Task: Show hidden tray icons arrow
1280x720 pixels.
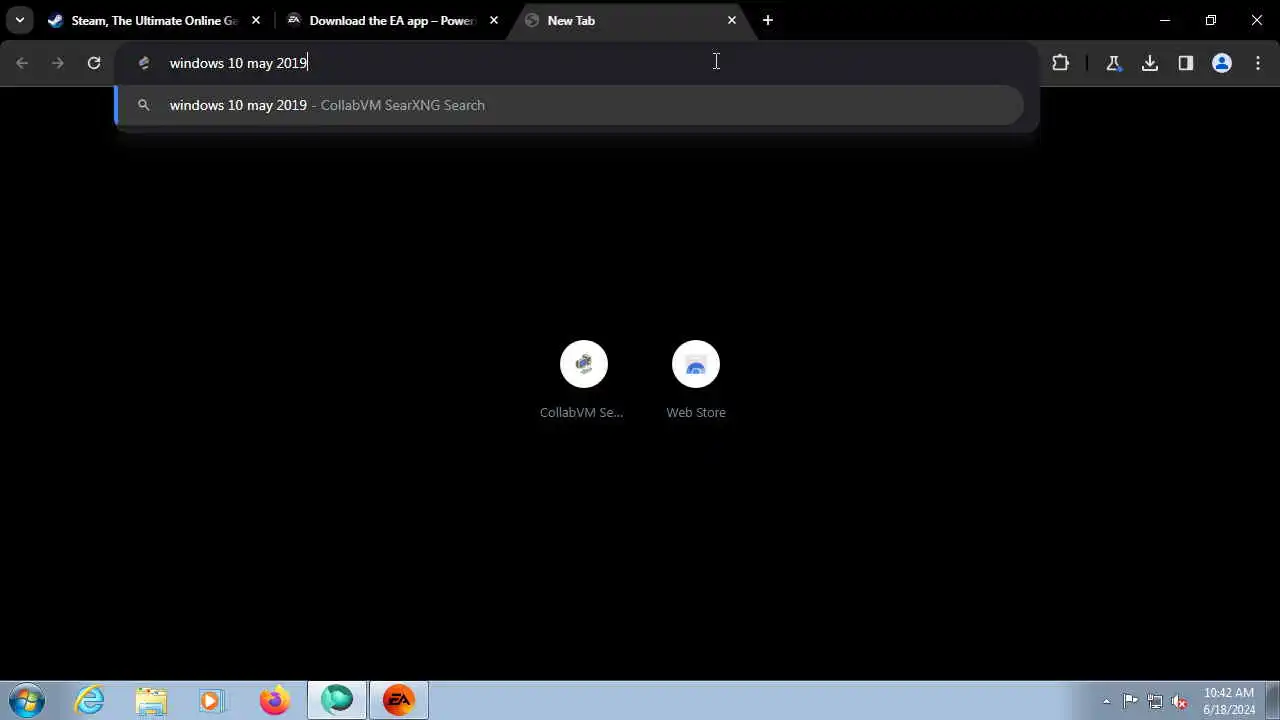Action: [x=1106, y=701]
